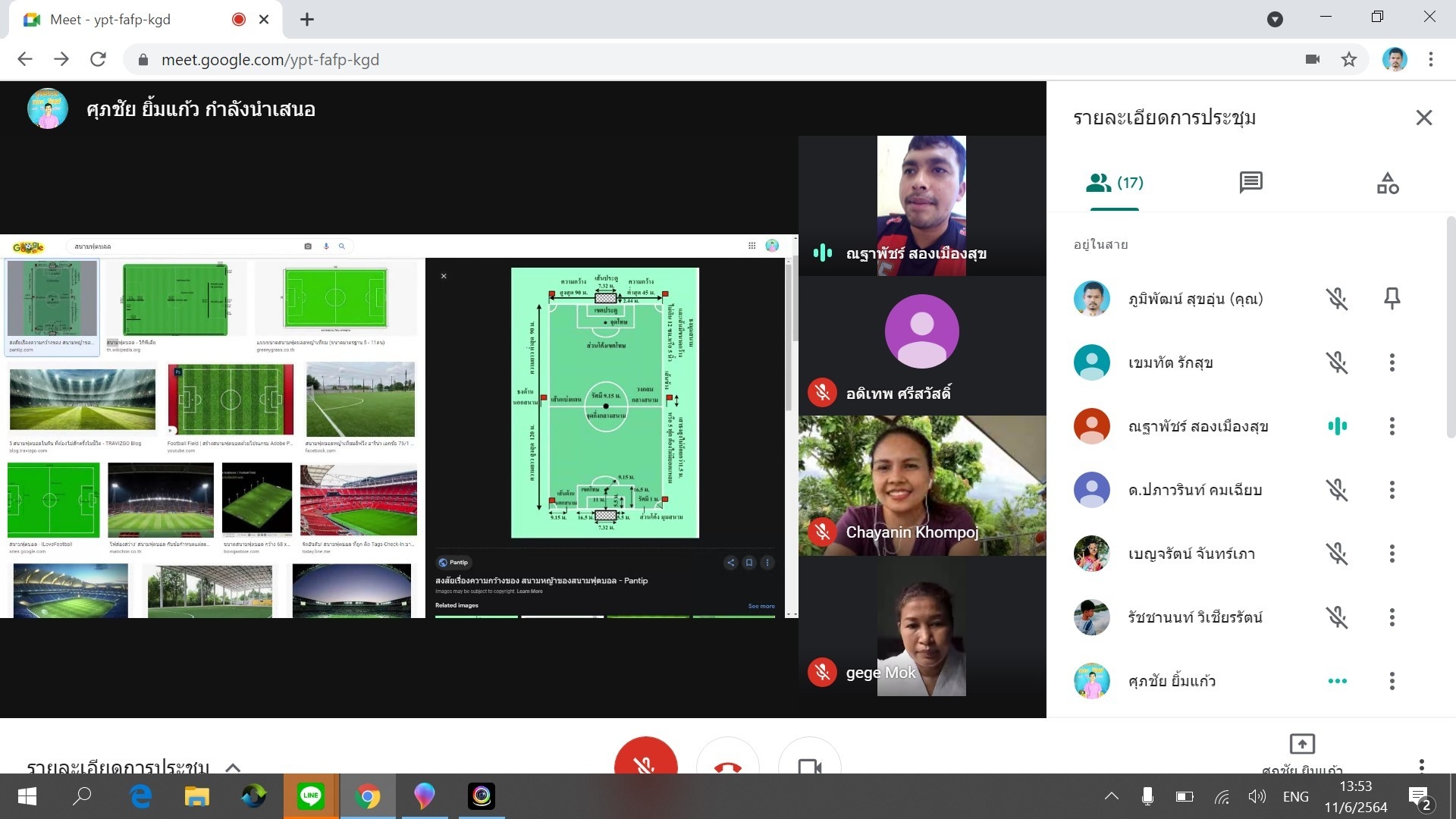Viewport: 1456px width, 819px height.
Task: Click muted mic icon for รัชชานนท์ วิเชียรรัตน์
Action: click(x=1337, y=617)
